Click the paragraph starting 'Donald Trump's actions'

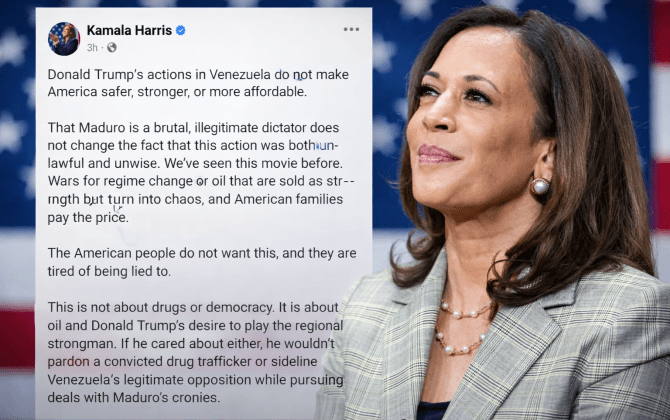coord(198,83)
